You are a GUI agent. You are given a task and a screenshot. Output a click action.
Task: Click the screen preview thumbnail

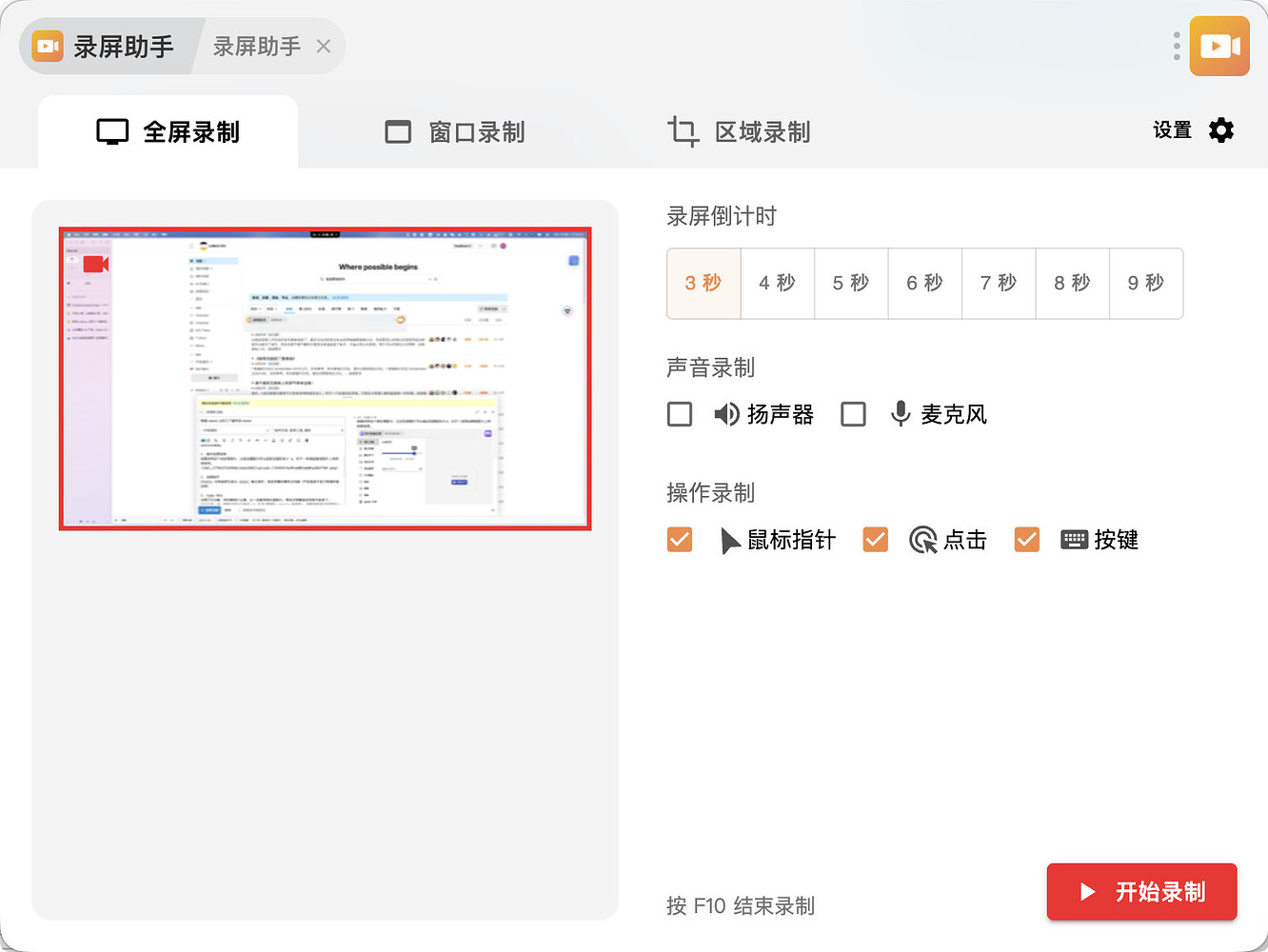pyautogui.click(x=326, y=378)
